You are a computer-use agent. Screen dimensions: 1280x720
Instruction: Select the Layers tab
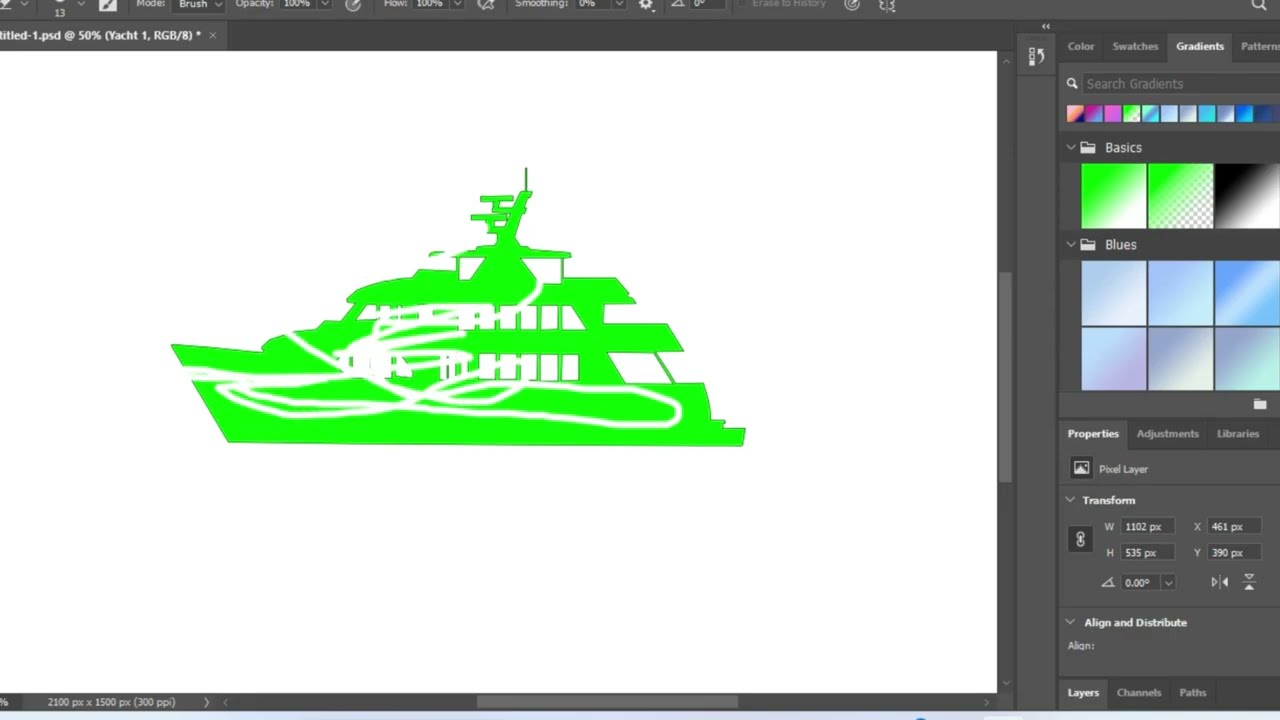coord(1083,692)
